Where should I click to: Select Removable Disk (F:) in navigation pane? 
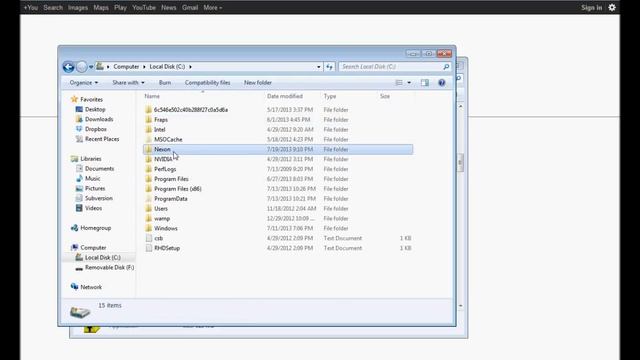coord(109,267)
